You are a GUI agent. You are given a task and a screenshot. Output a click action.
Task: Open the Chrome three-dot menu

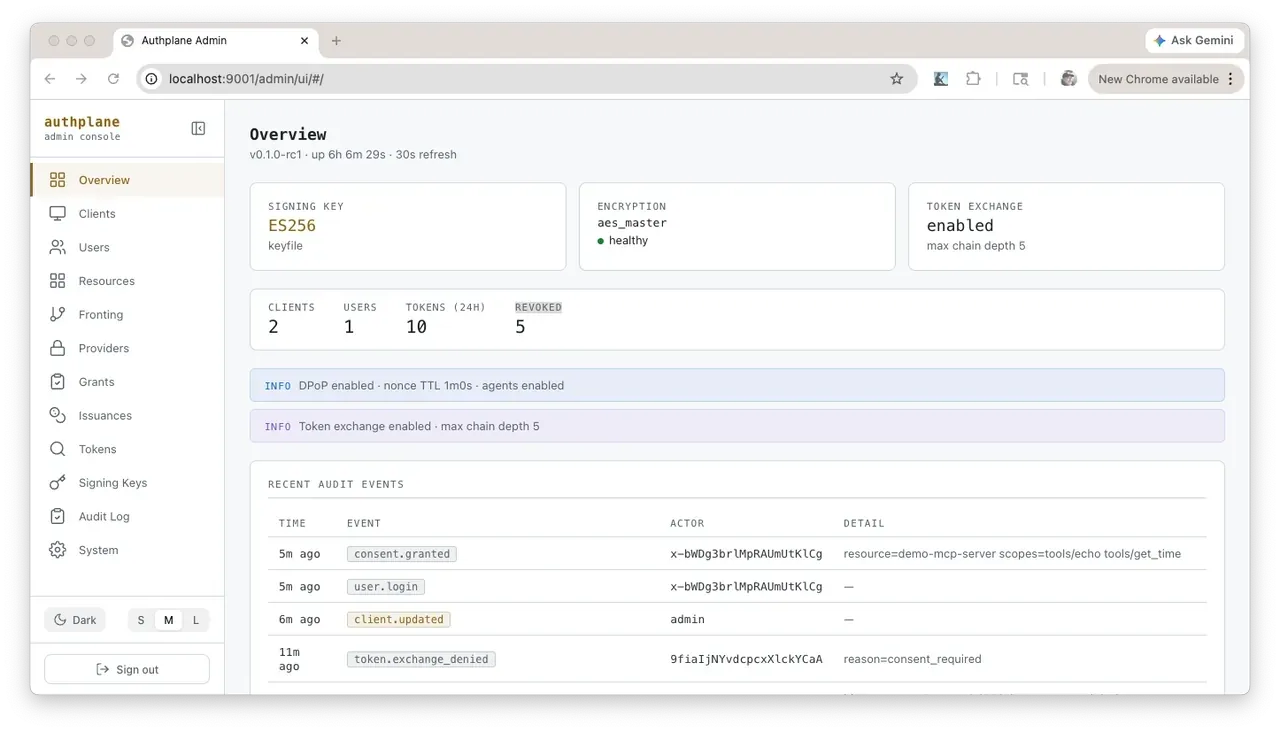coord(1231,79)
